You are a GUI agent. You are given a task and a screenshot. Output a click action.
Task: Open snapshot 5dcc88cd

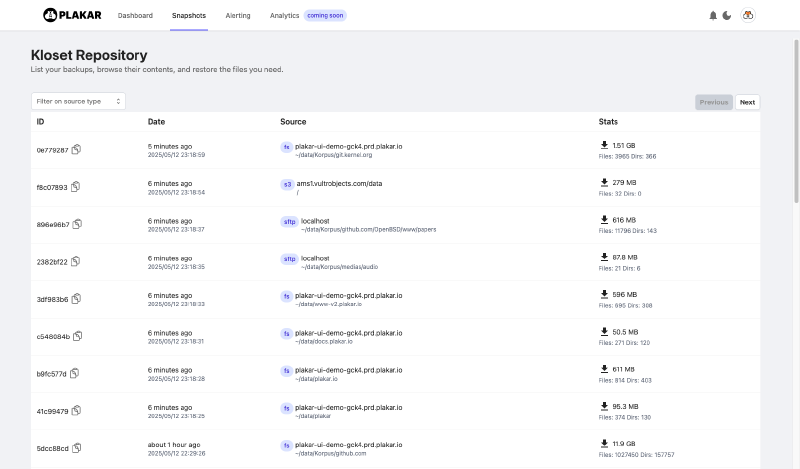click(x=52, y=448)
